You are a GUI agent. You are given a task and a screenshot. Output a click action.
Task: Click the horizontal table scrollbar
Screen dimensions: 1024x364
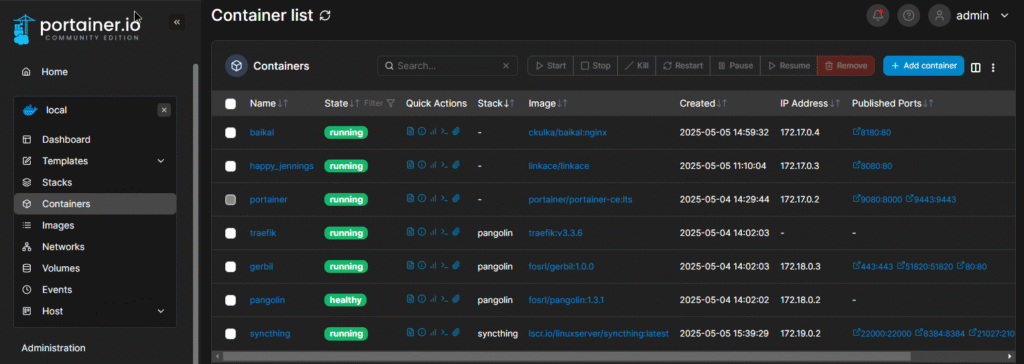pyautogui.click(x=566, y=357)
